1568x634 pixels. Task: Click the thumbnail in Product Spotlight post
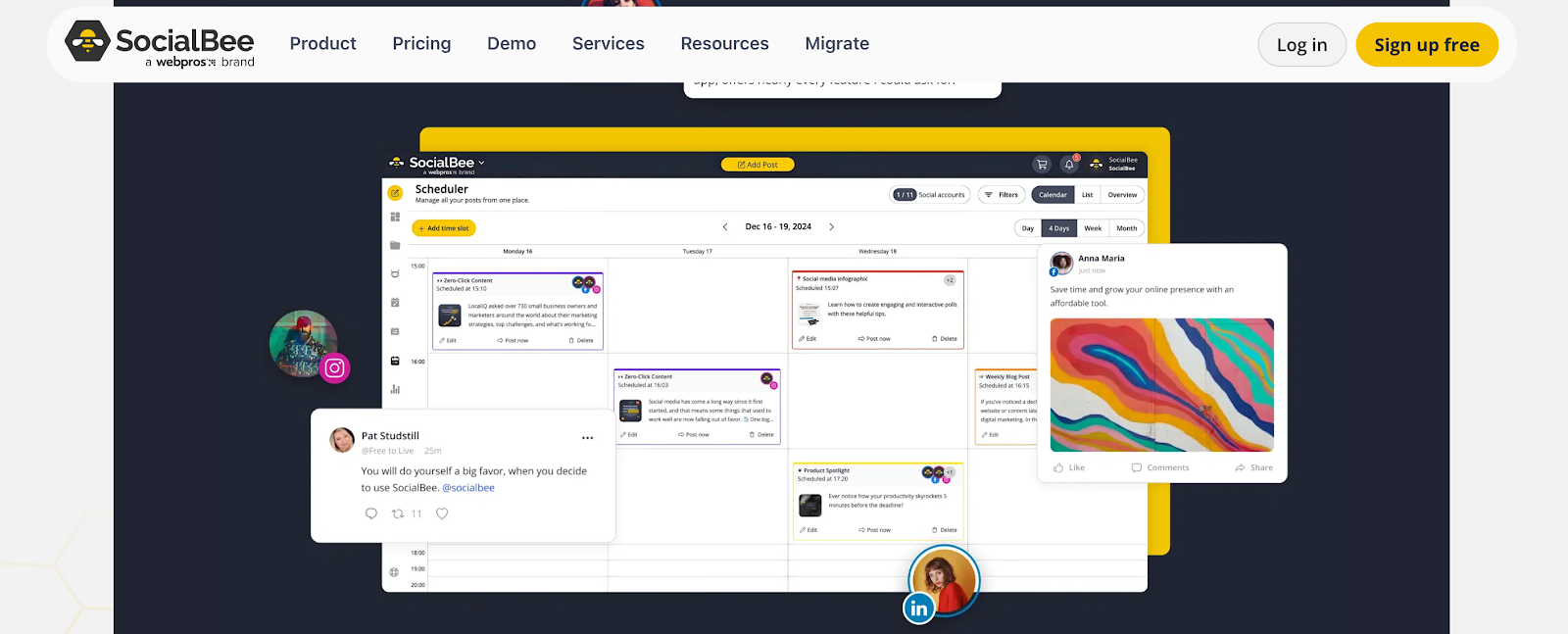click(x=810, y=506)
